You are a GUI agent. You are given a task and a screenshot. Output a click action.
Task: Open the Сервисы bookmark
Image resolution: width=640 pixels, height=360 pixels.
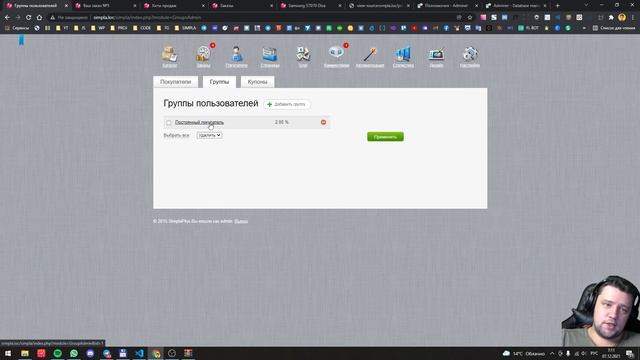[x=17, y=28]
